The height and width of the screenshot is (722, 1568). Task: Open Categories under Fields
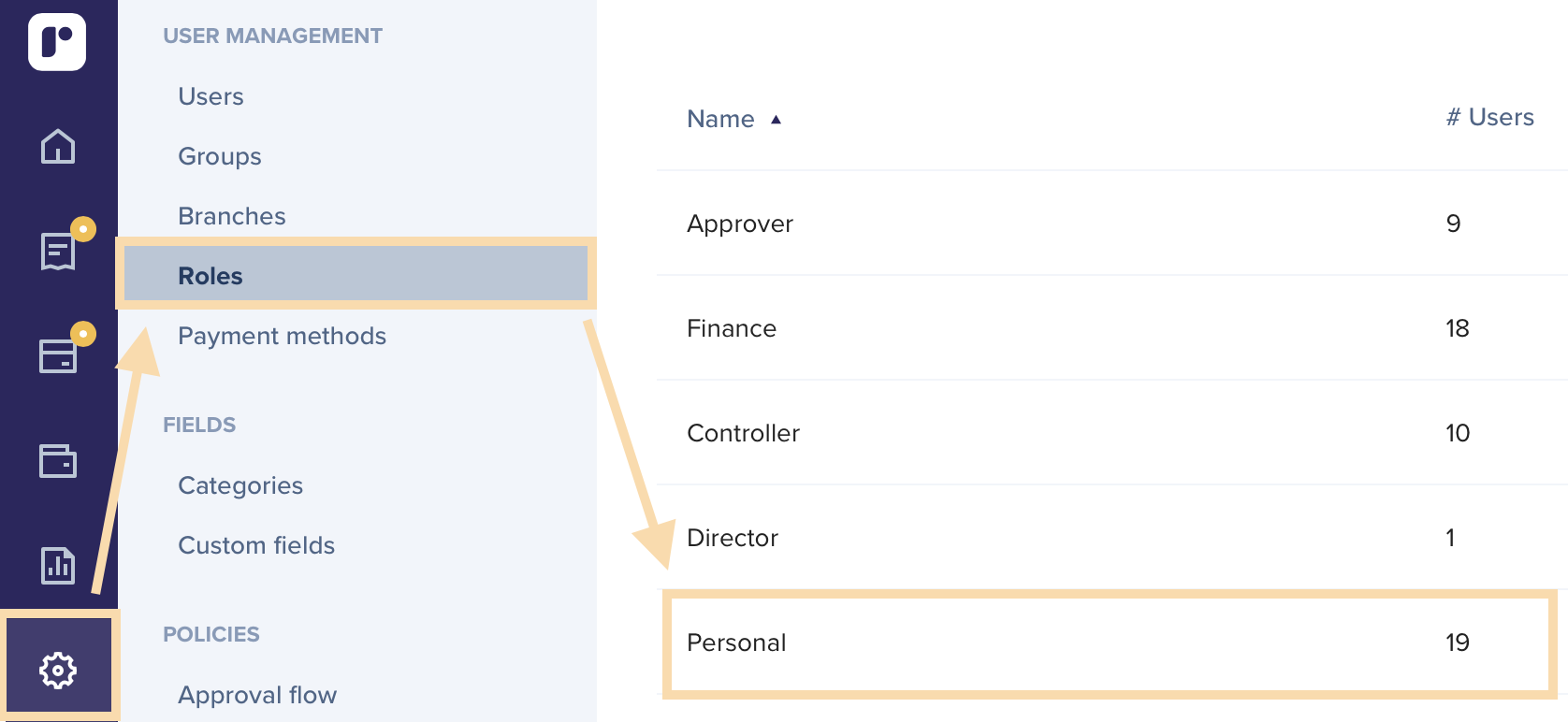coord(240,485)
